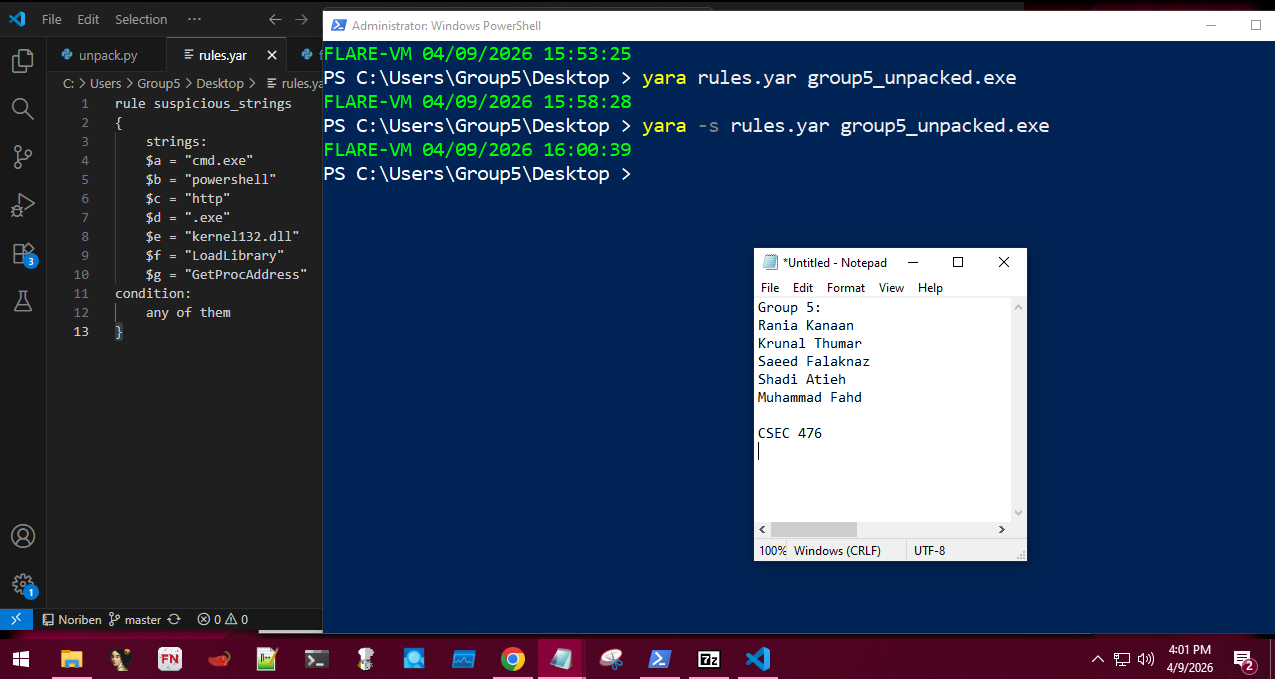This screenshot has width=1275, height=679.
Task: Click the Desktop breadcrumb segment
Action: pyautogui.click(x=219, y=83)
